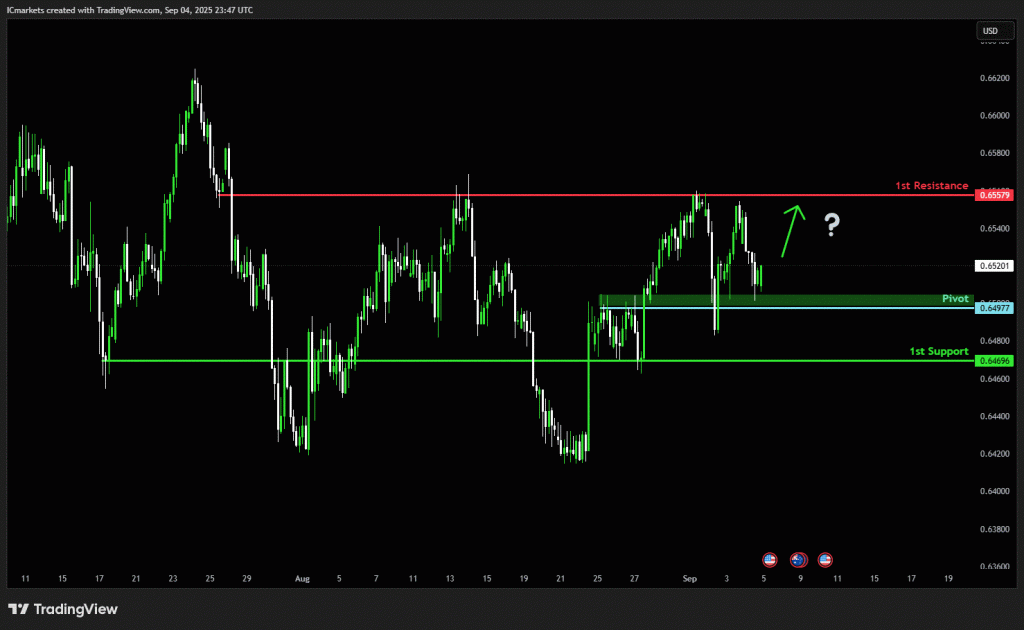Click the "13" date label on the time axis

pos(450,578)
